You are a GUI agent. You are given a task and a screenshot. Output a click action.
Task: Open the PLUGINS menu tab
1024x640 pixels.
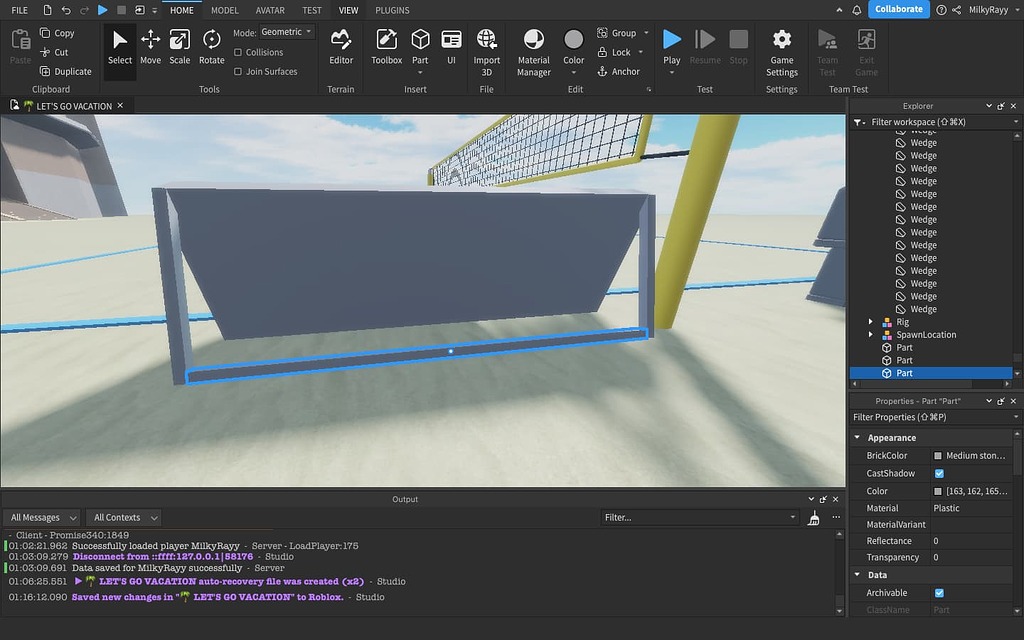[x=391, y=10]
